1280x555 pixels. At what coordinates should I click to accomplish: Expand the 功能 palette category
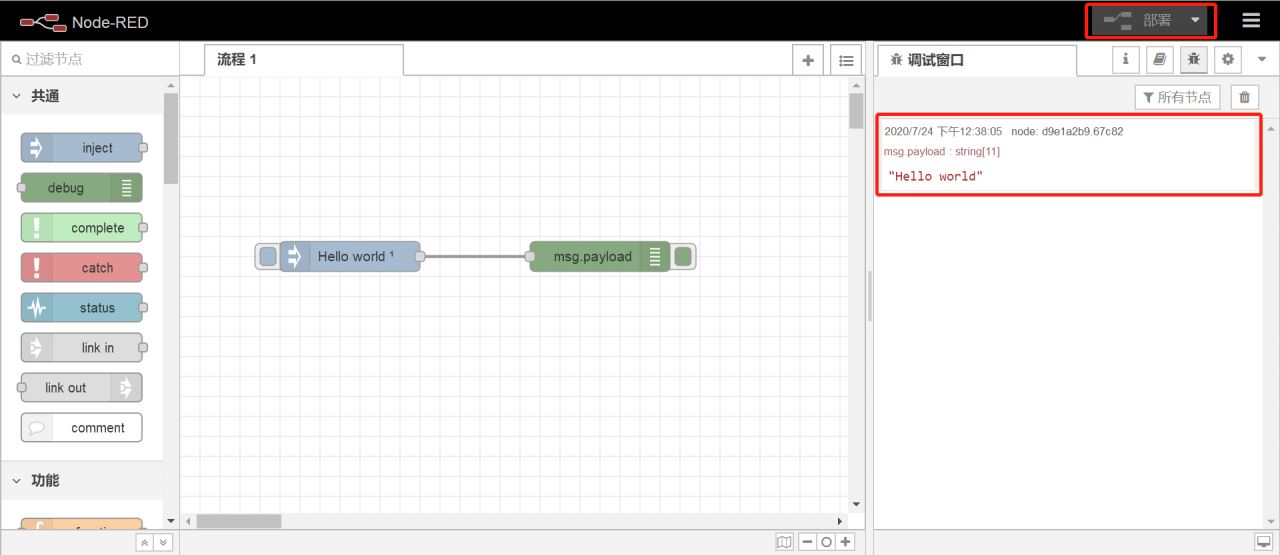[x=81, y=481]
